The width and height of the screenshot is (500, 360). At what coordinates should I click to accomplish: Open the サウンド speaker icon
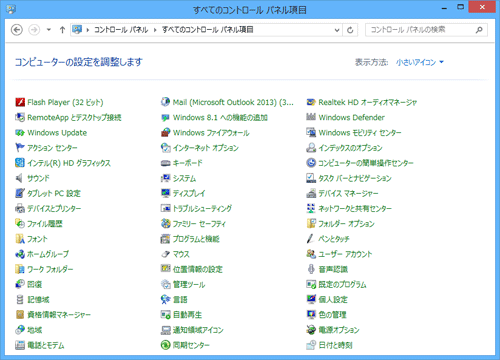(x=20, y=178)
